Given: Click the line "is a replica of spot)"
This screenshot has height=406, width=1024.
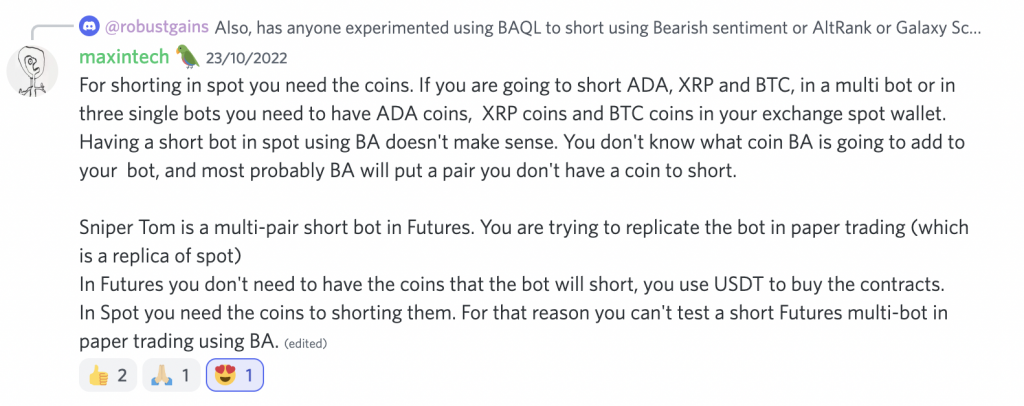Looking at the screenshot, I should (156, 257).
